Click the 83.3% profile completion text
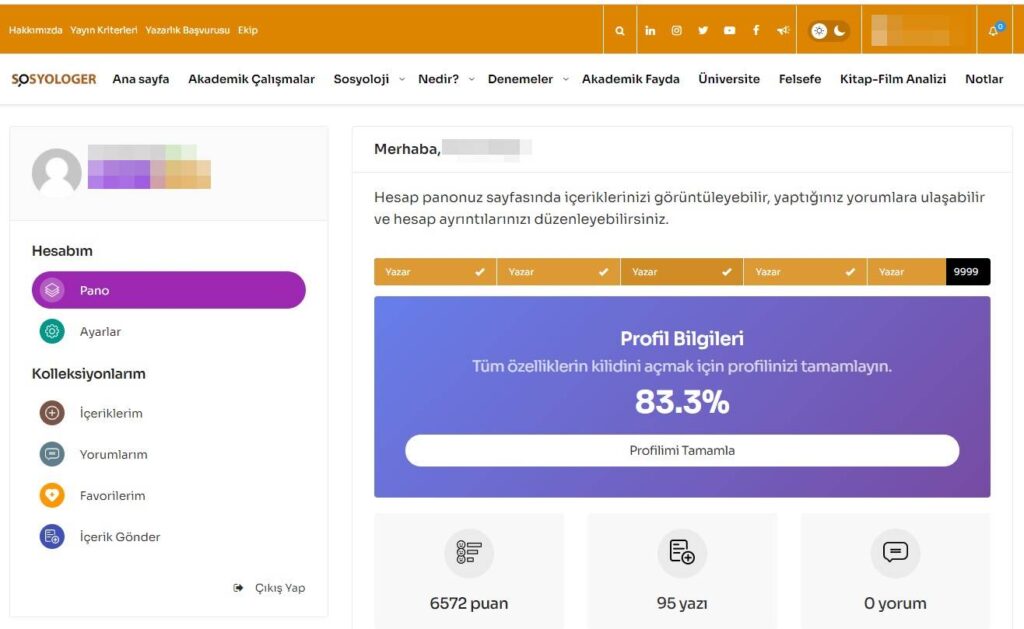The height and width of the screenshot is (629, 1024). 682,402
